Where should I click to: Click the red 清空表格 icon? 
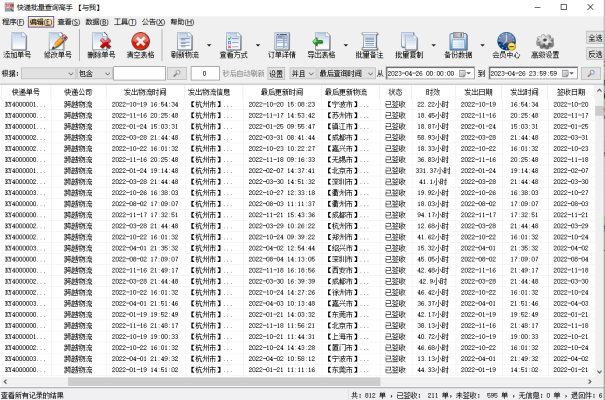[140, 43]
